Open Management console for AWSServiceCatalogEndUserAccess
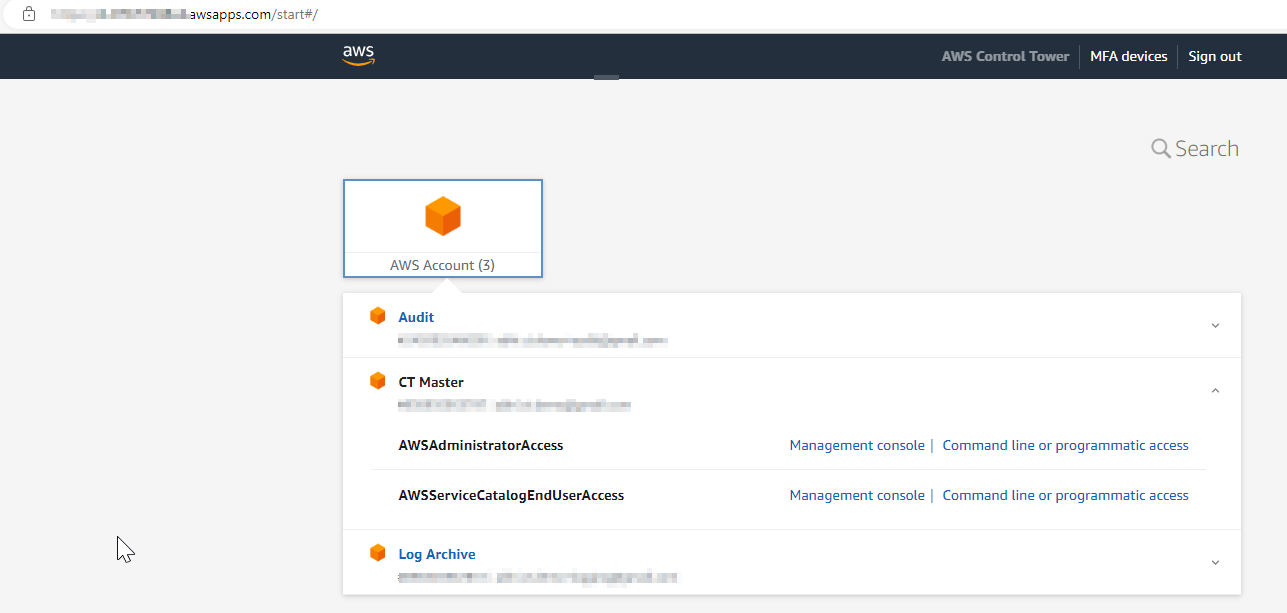This screenshot has height=613, width=1287. (x=857, y=495)
